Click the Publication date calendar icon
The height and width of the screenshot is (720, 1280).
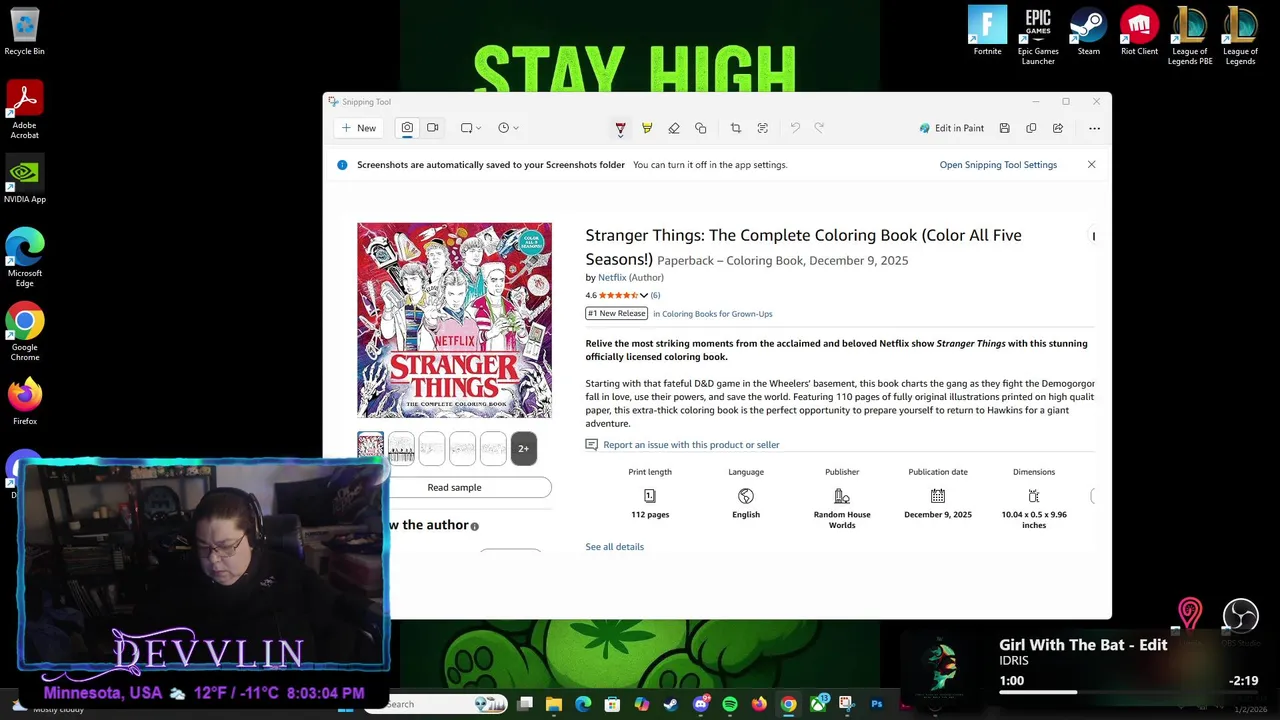pyautogui.click(x=938, y=496)
